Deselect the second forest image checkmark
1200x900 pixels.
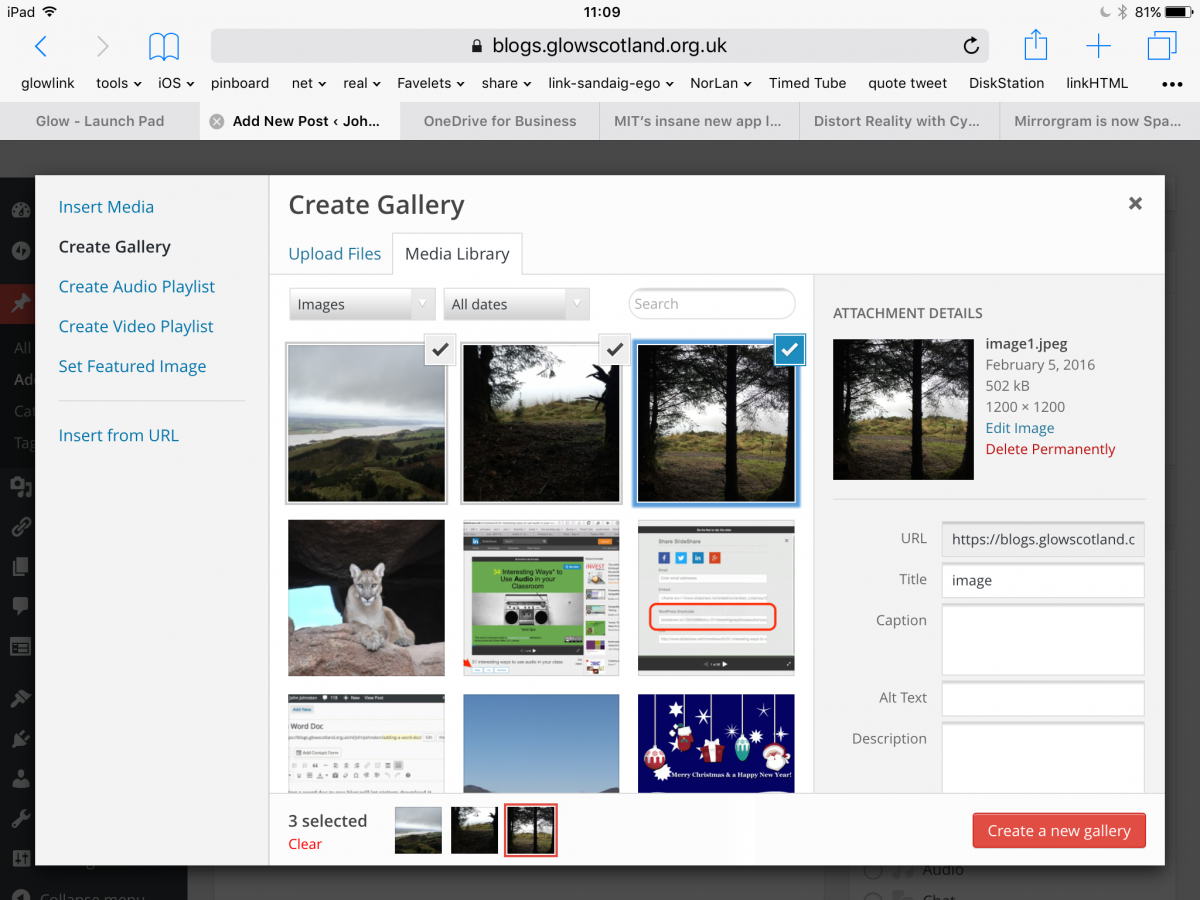[x=615, y=349]
